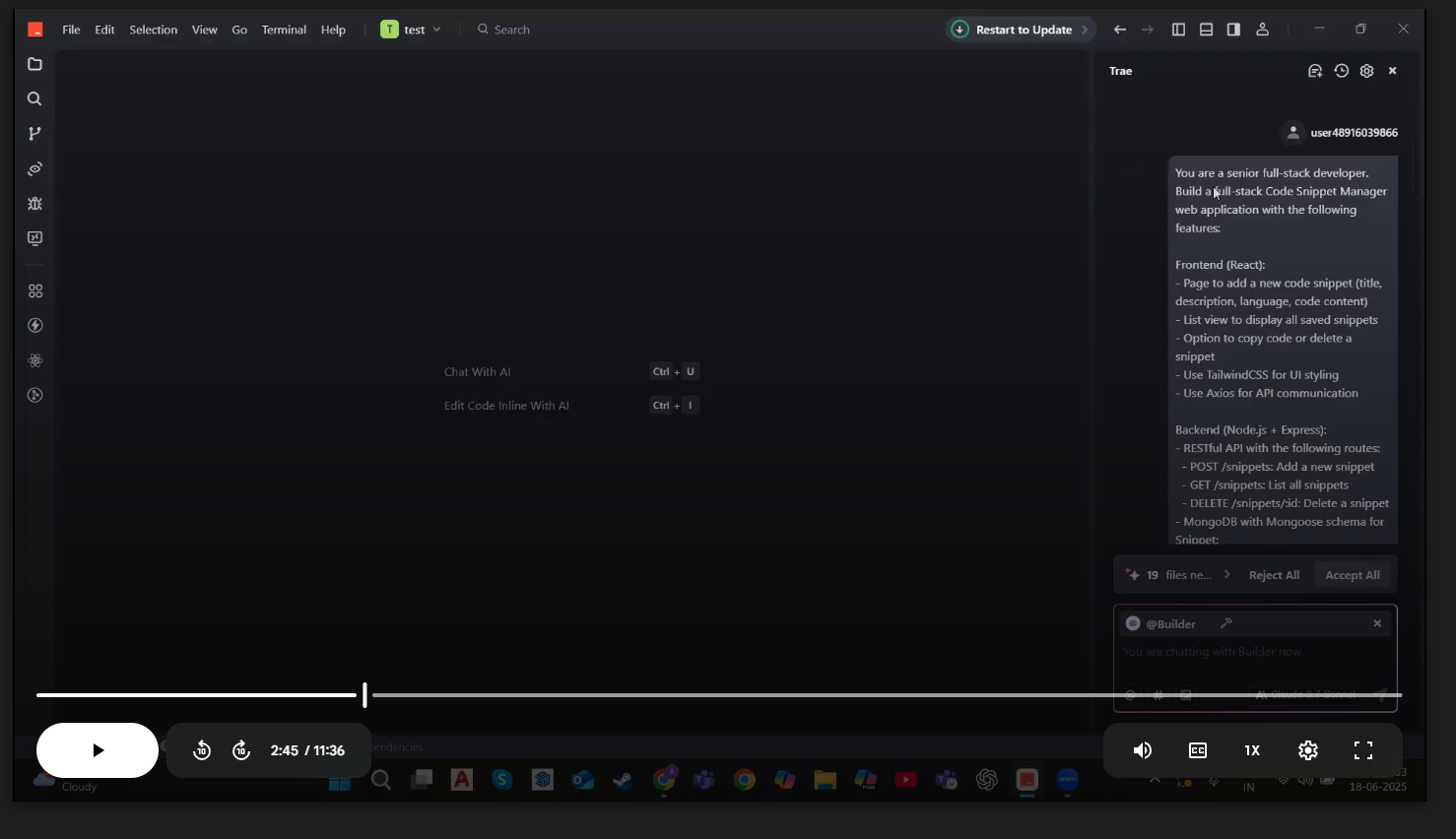Viewport: 1456px width, 839px height.
Task: Close the Trae chat panel
Action: (1392, 71)
